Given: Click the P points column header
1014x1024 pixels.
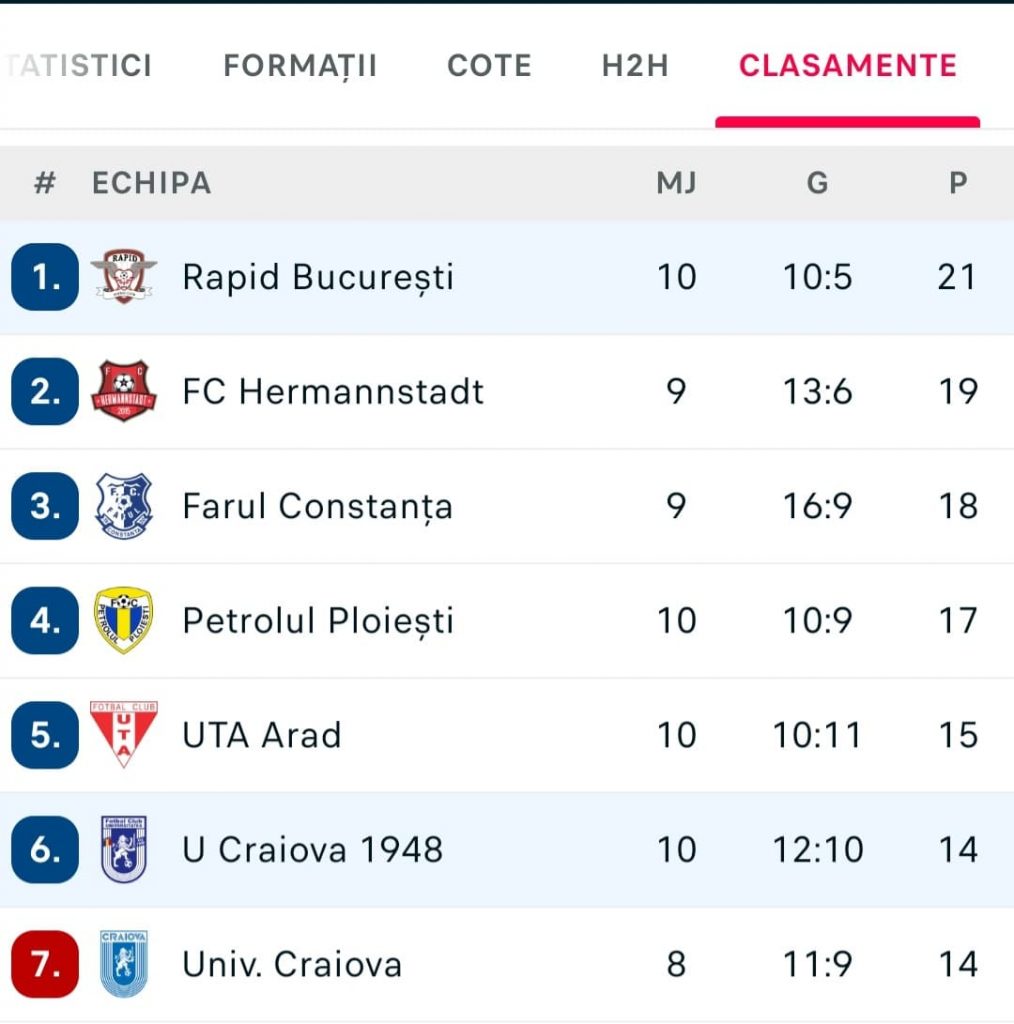Looking at the screenshot, I should (958, 183).
